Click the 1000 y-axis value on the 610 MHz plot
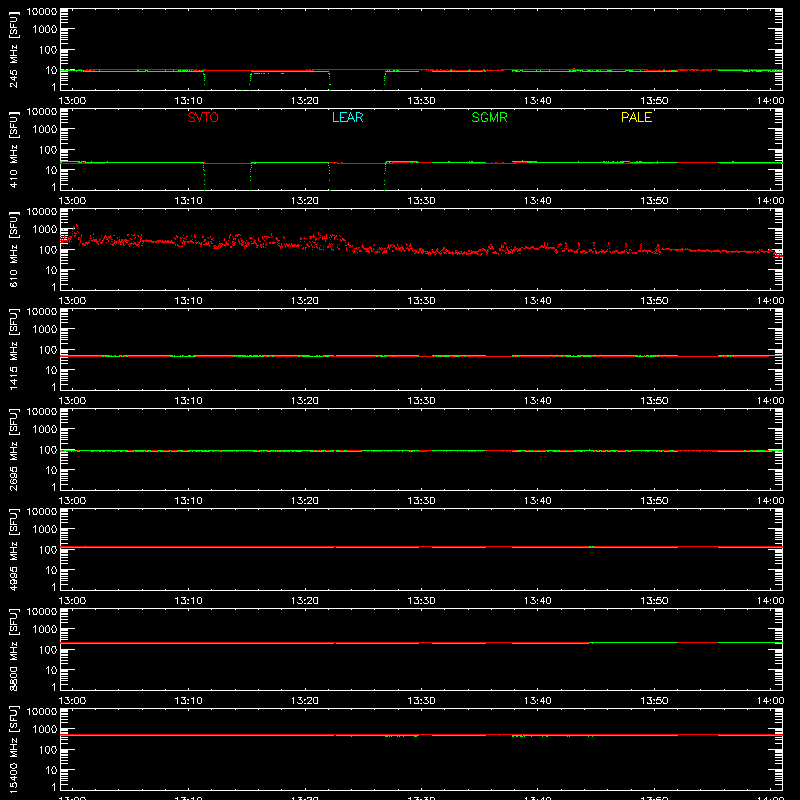800x800 pixels. click(x=45, y=229)
